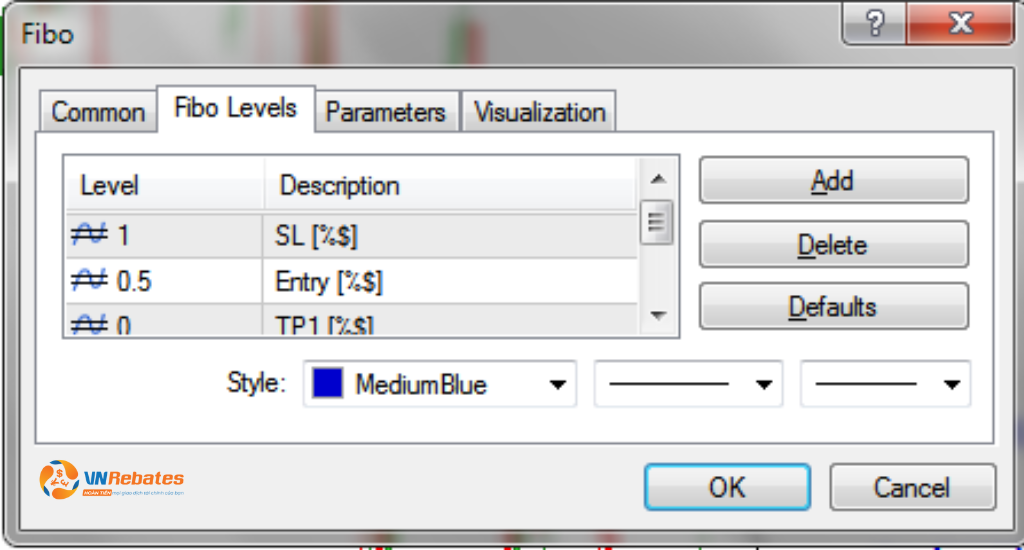Click the blue color swatch in Style
Image resolution: width=1024 pixels, height=550 pixels.
pyautogui.click(x=327, y=383)
